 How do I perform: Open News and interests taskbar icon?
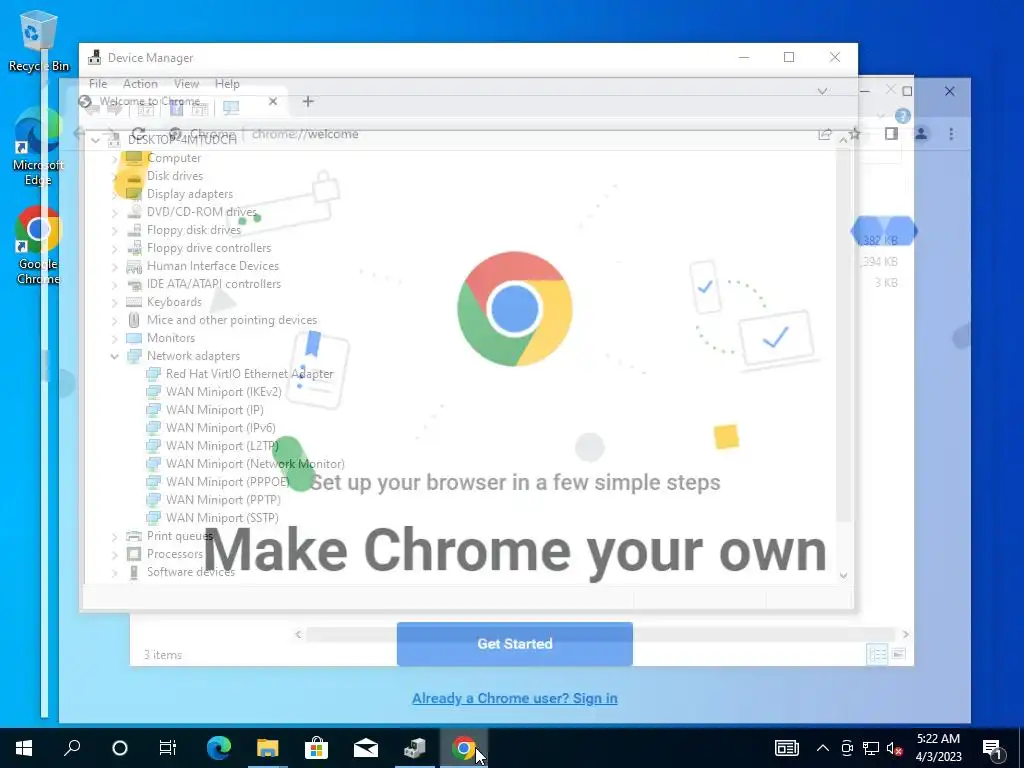[x=787, y=748]
